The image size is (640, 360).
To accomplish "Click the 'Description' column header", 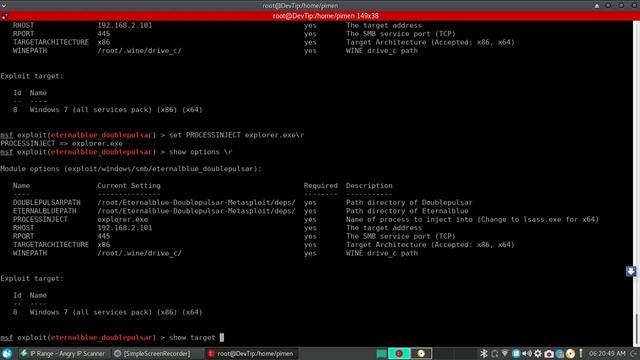I will 369,186.
